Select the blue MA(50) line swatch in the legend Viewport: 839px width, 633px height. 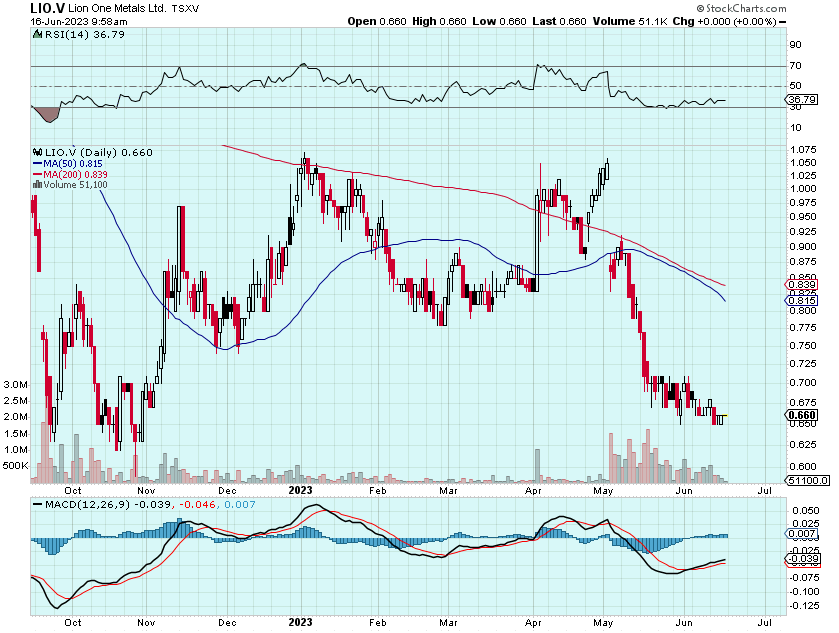click(x=37, y=164)
